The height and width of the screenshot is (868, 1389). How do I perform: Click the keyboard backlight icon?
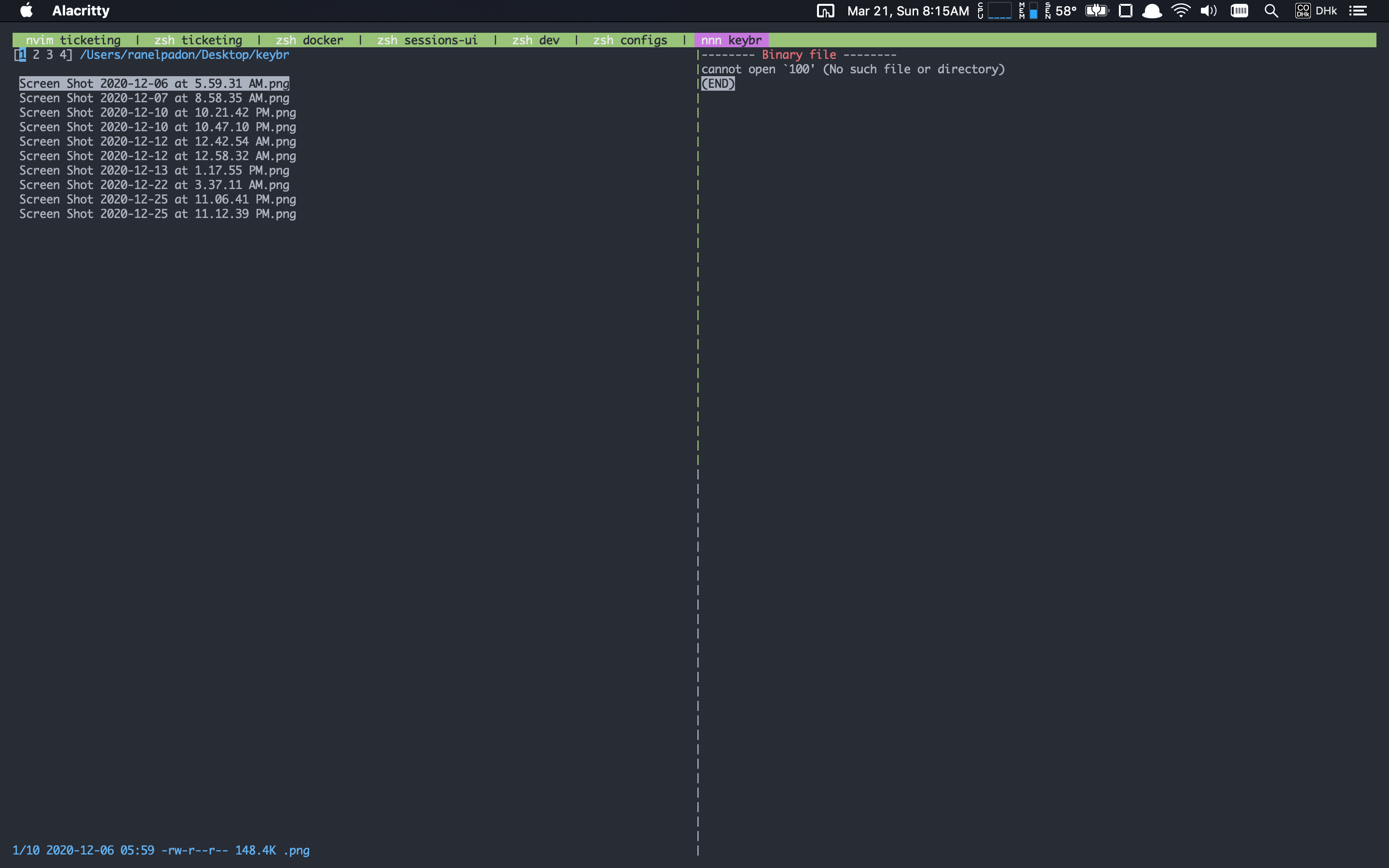(x=1239, y=10)
